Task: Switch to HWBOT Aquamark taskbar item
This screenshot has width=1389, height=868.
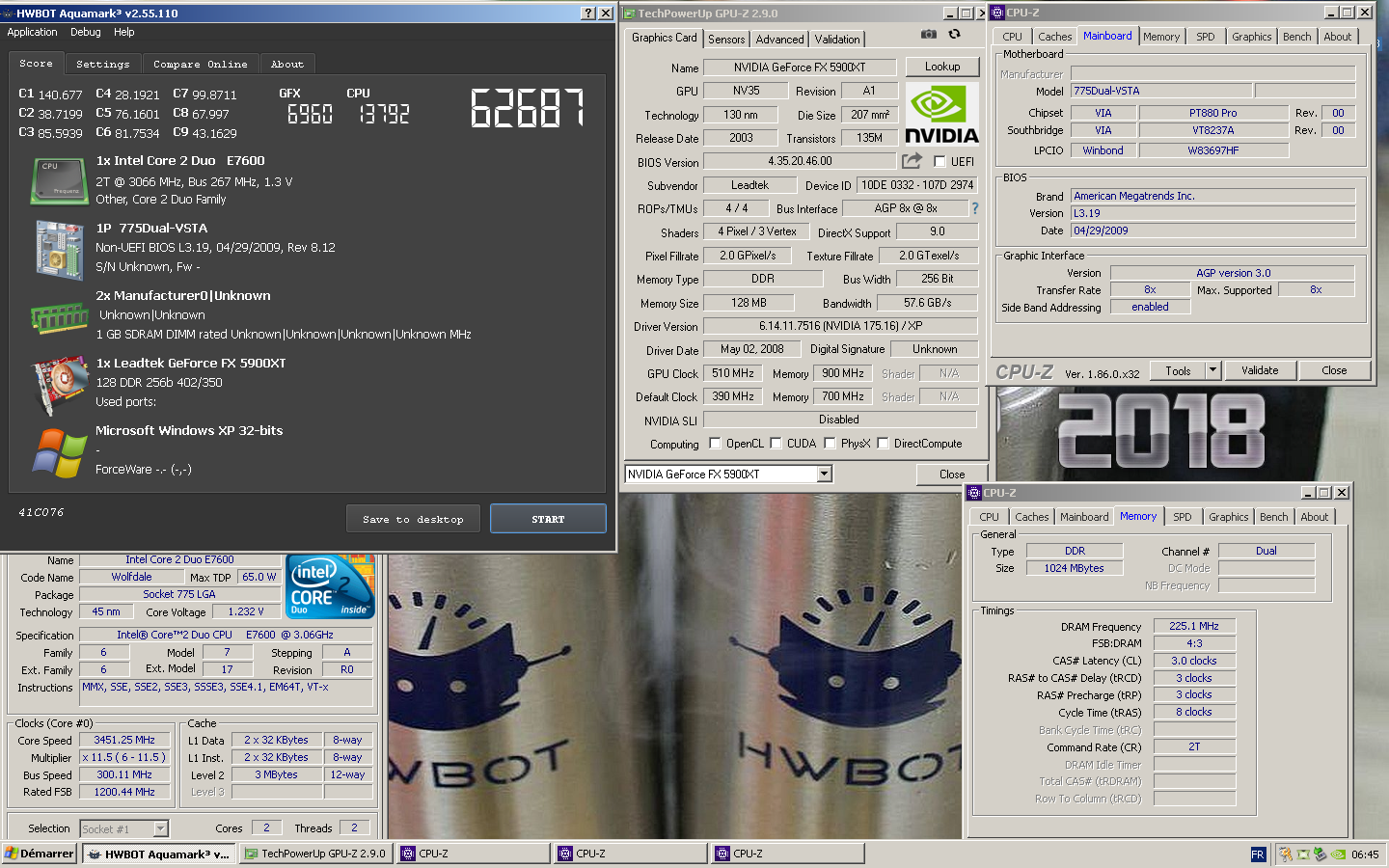Action: pos(158,854)
